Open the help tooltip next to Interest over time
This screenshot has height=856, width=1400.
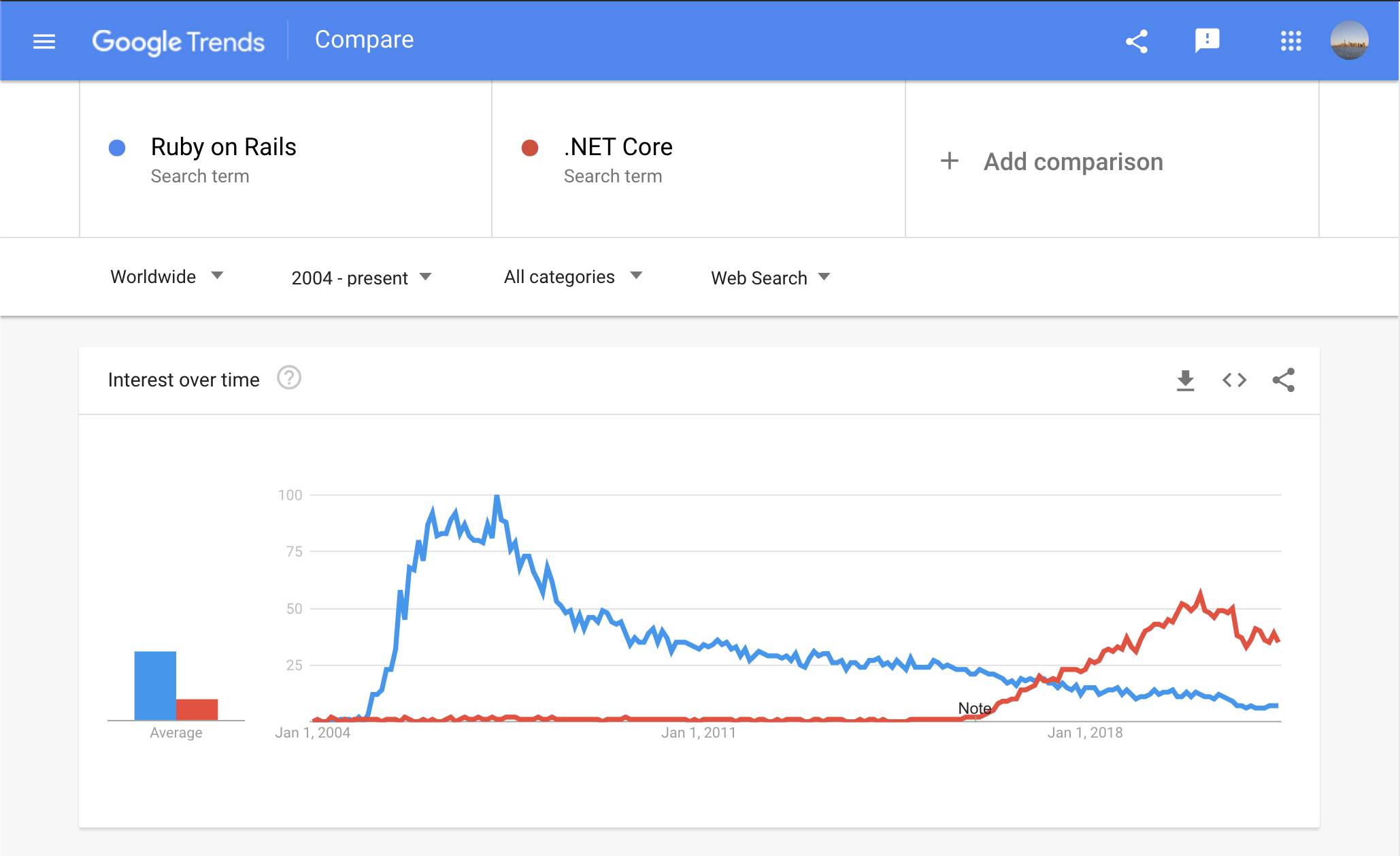[289, 378]
